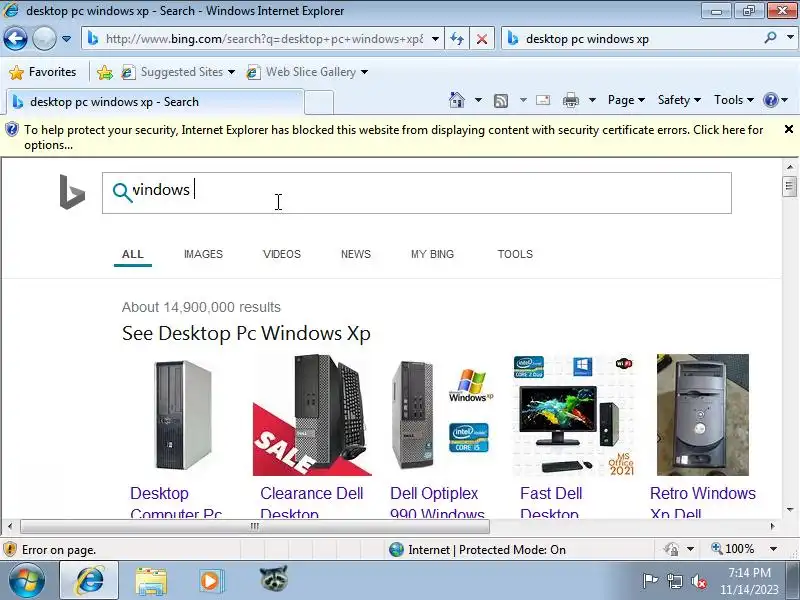Click the security information bar message
The image size is (800, 600).
pos(393,137)
